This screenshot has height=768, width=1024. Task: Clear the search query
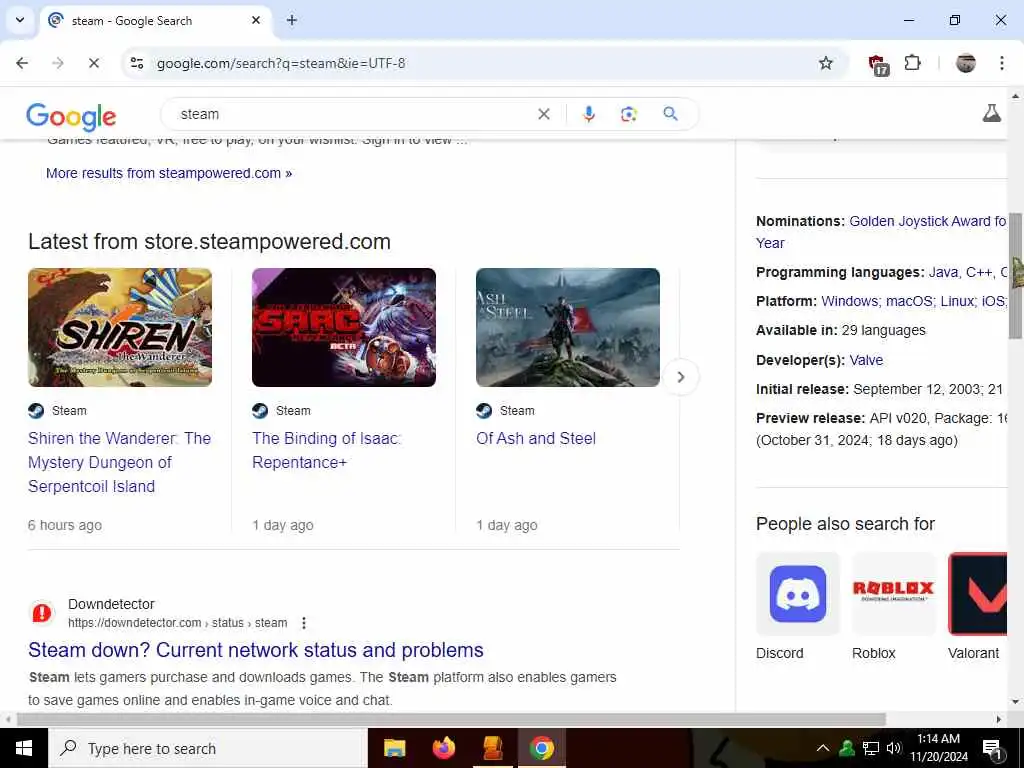pos(543,114)
